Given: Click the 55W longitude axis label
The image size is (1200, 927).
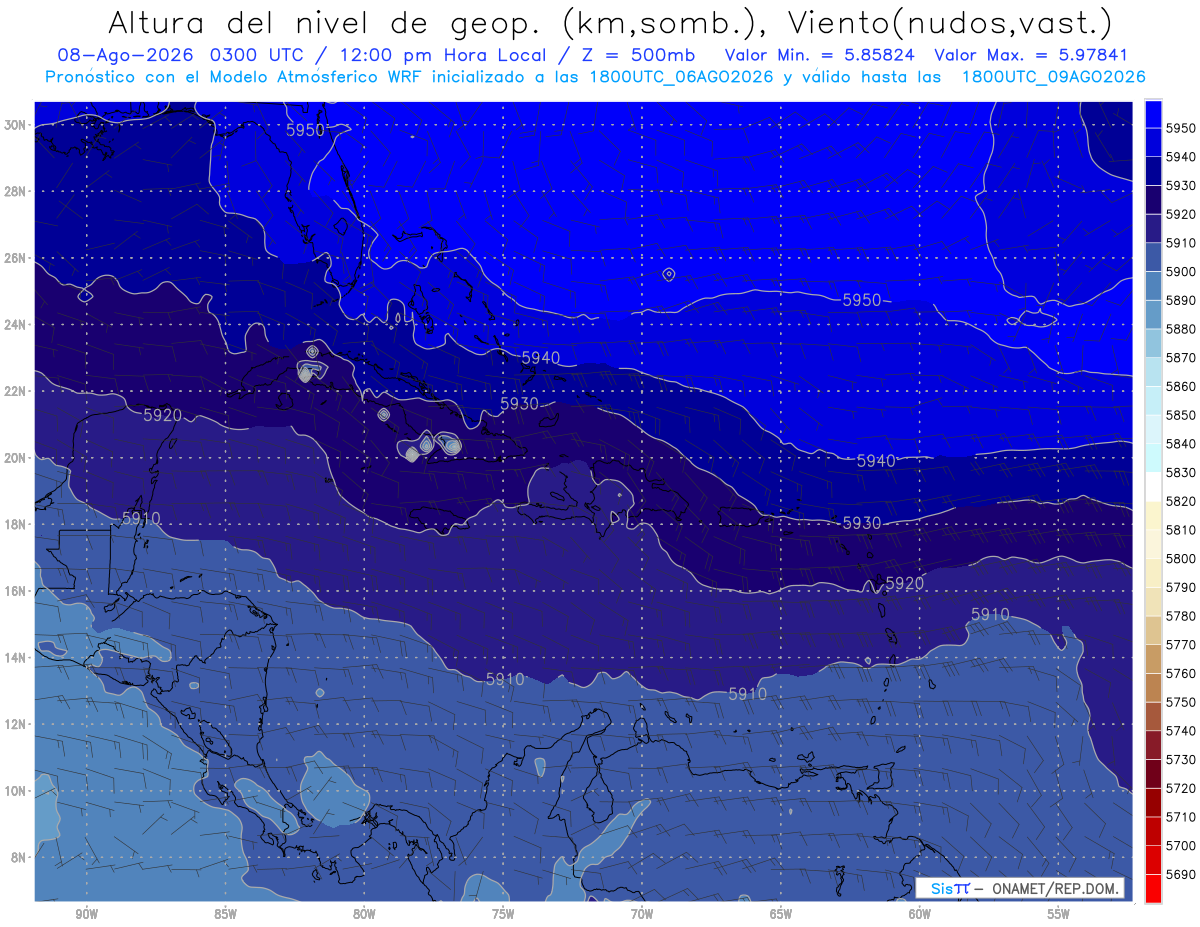Looking at the screenshot, I should 1059,914.
